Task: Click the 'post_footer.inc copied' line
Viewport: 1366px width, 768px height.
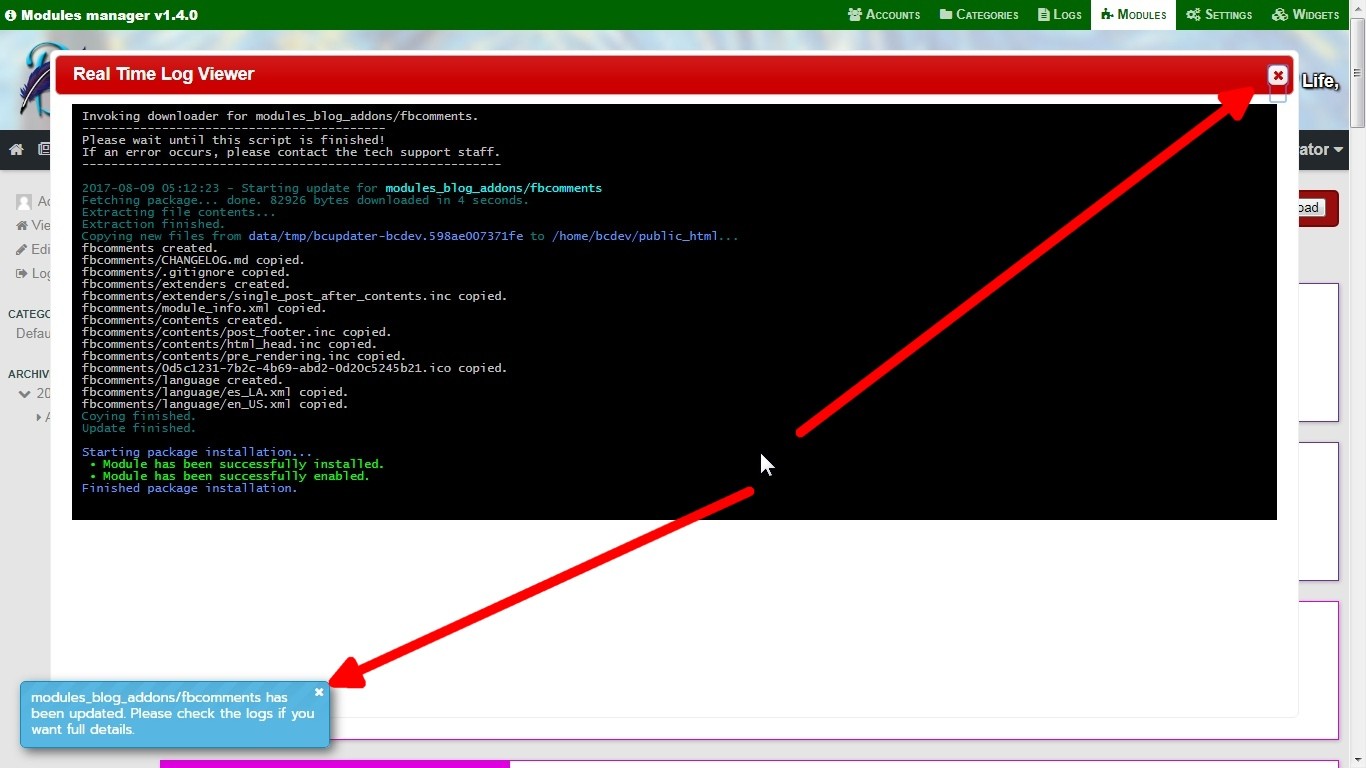Action: click(236, 332)
